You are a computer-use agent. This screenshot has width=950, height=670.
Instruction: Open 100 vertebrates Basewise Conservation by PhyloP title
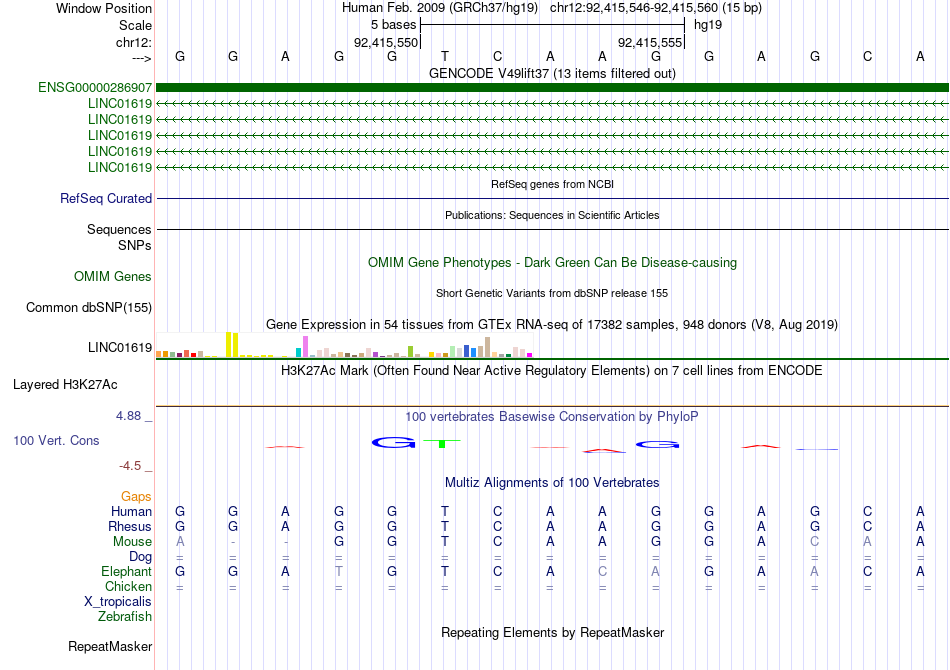coord(552,416)
